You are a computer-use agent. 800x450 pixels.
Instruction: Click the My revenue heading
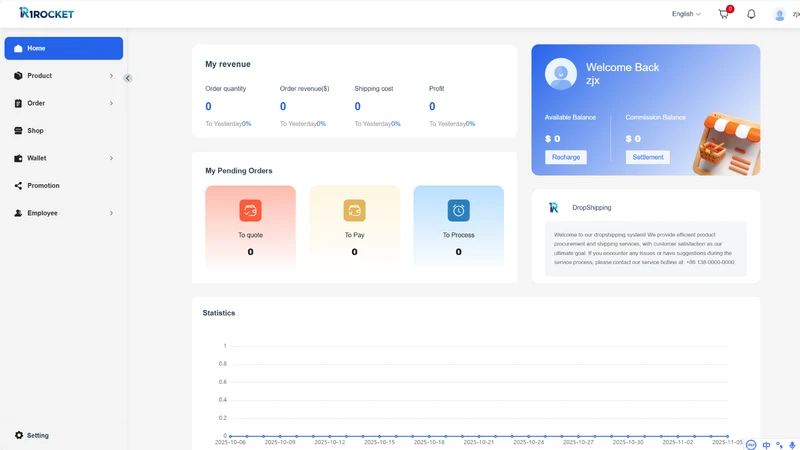click(x=228, y=64)
